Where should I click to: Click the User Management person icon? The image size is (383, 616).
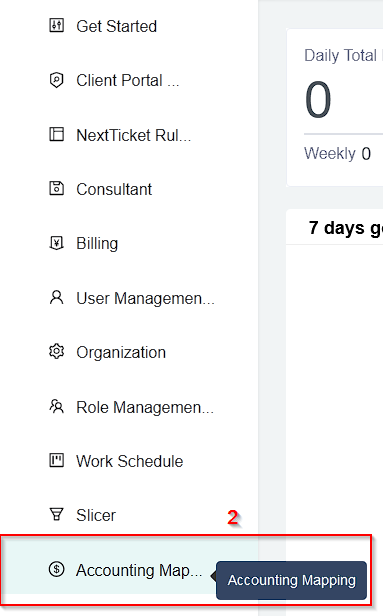coord(57,297)
